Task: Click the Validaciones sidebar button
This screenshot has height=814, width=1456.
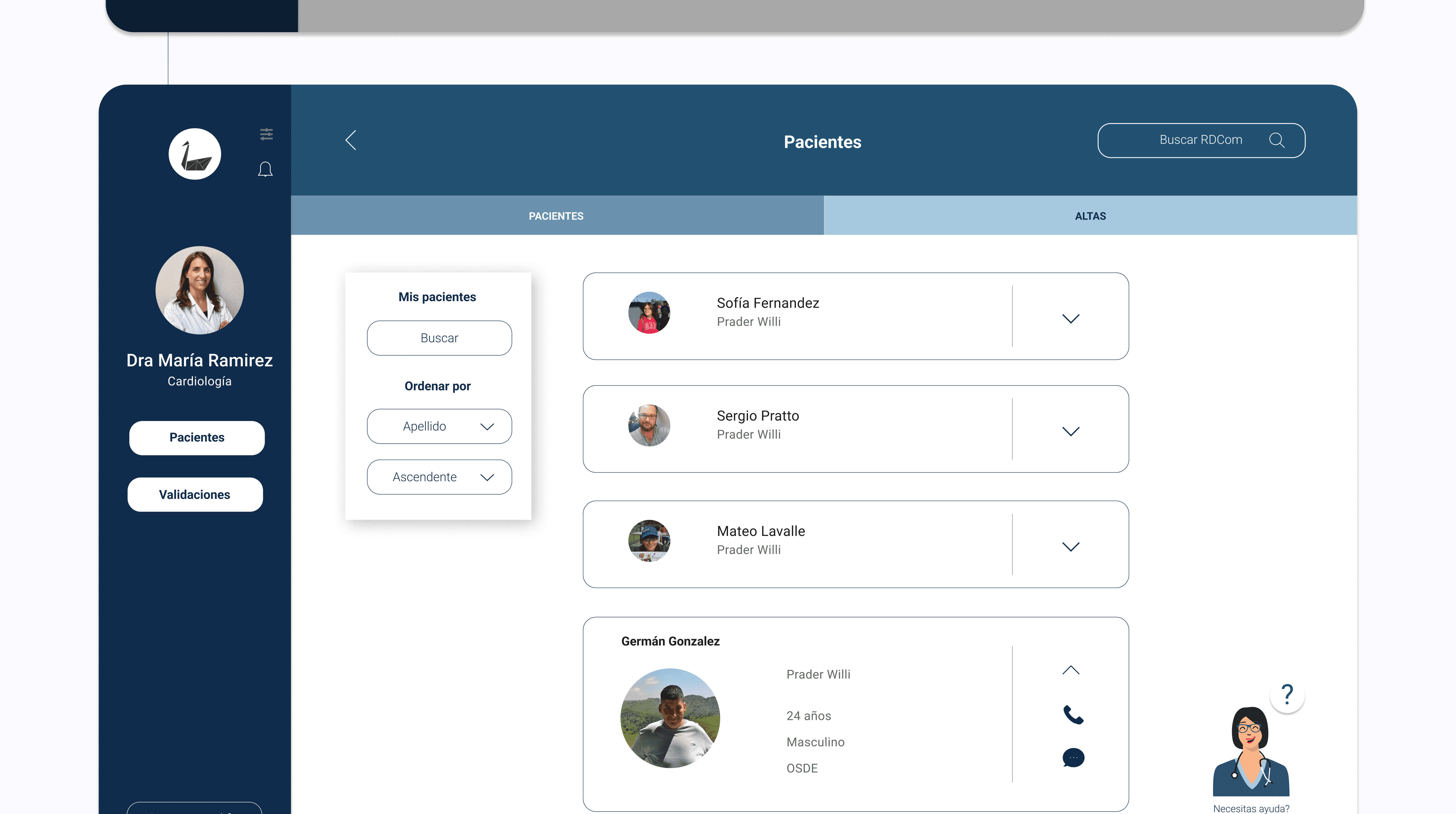Action: click(x=195, y=495)
